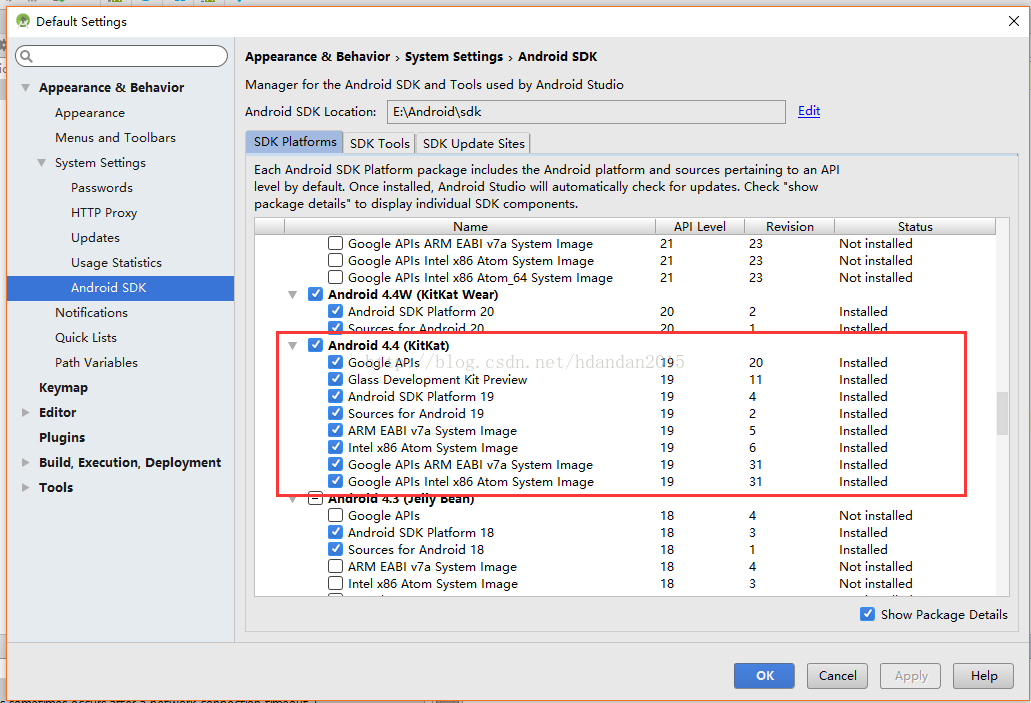This screenshot has height=703, width=1031.
Task: Toggle Android 4.4W (KitKat Wear) group checkbox
Action: coord(316,294)
